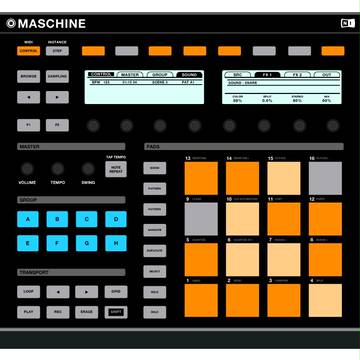Click the SHIFT button
Viewport: 360px width, 360px height.
116,312
